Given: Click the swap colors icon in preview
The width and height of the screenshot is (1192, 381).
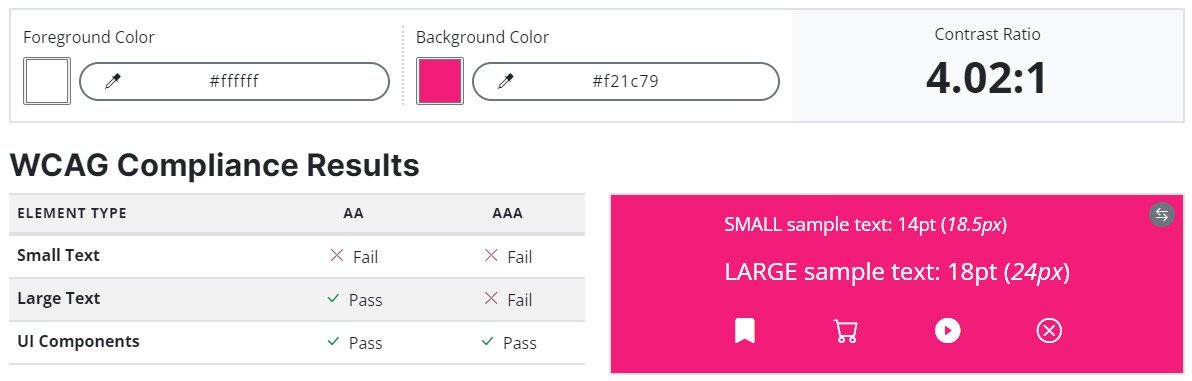Looking at the screenshot, I should click(x=1162, y=214).
